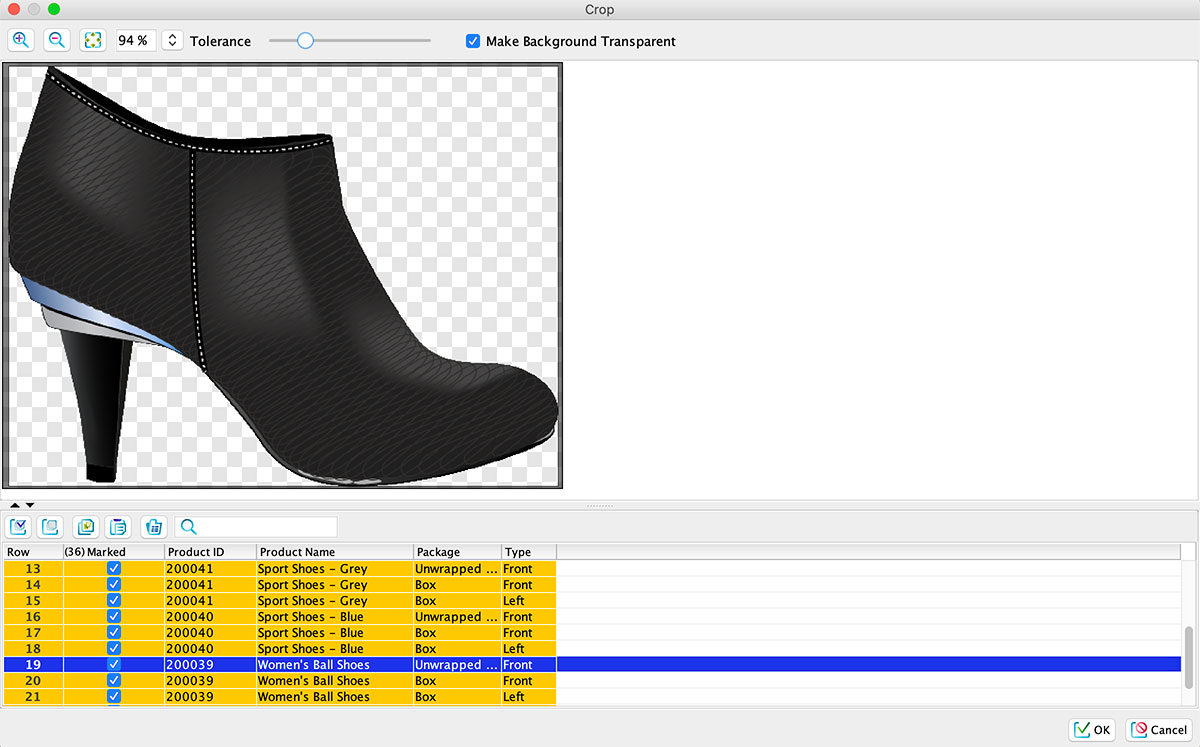Screen dimensions: 1200x747
Task: Click the Cancel button
Action: 1158,730
